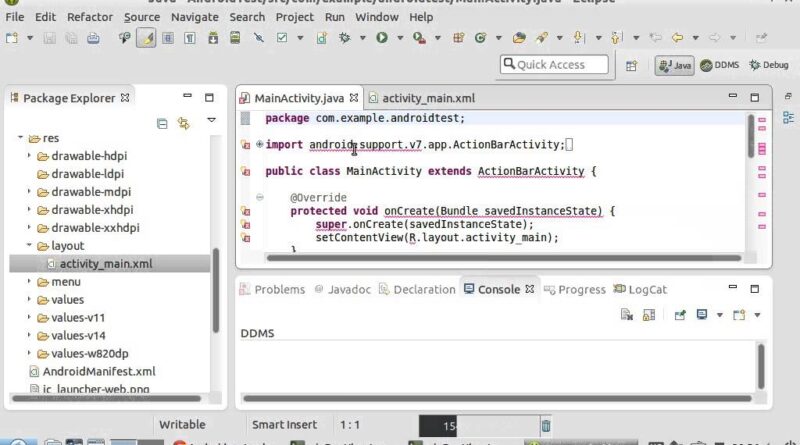Switch to the Problems tab
Image resolution: width=800 pixels, height=445 pixels.
point(272,289)
